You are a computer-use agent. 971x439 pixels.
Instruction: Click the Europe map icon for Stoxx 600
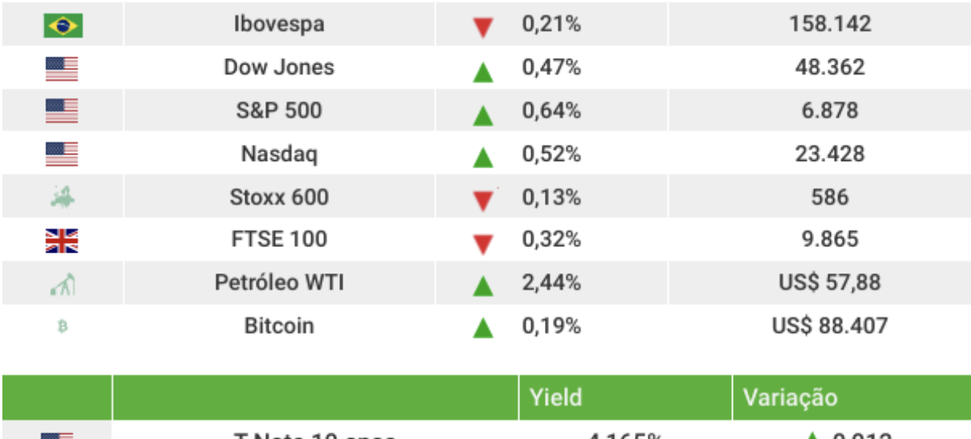(62, 198)
